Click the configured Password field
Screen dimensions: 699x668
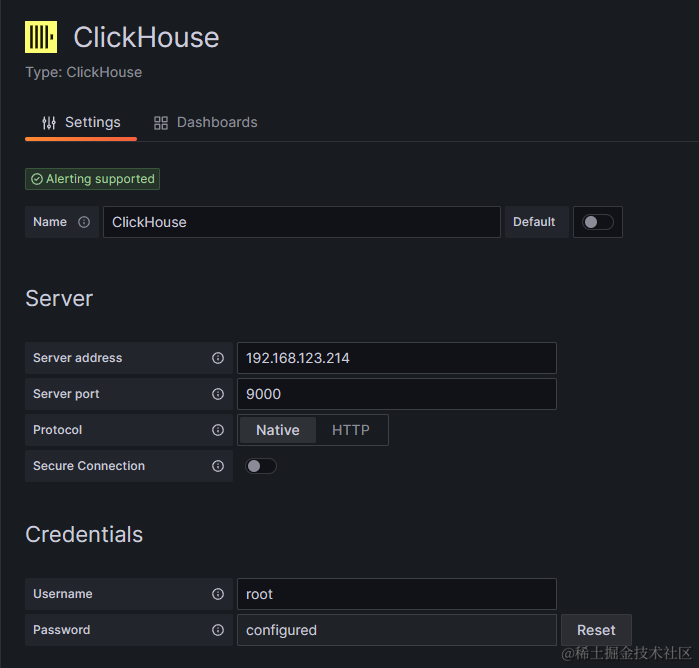pyautogui.click(x=397, y=630)
